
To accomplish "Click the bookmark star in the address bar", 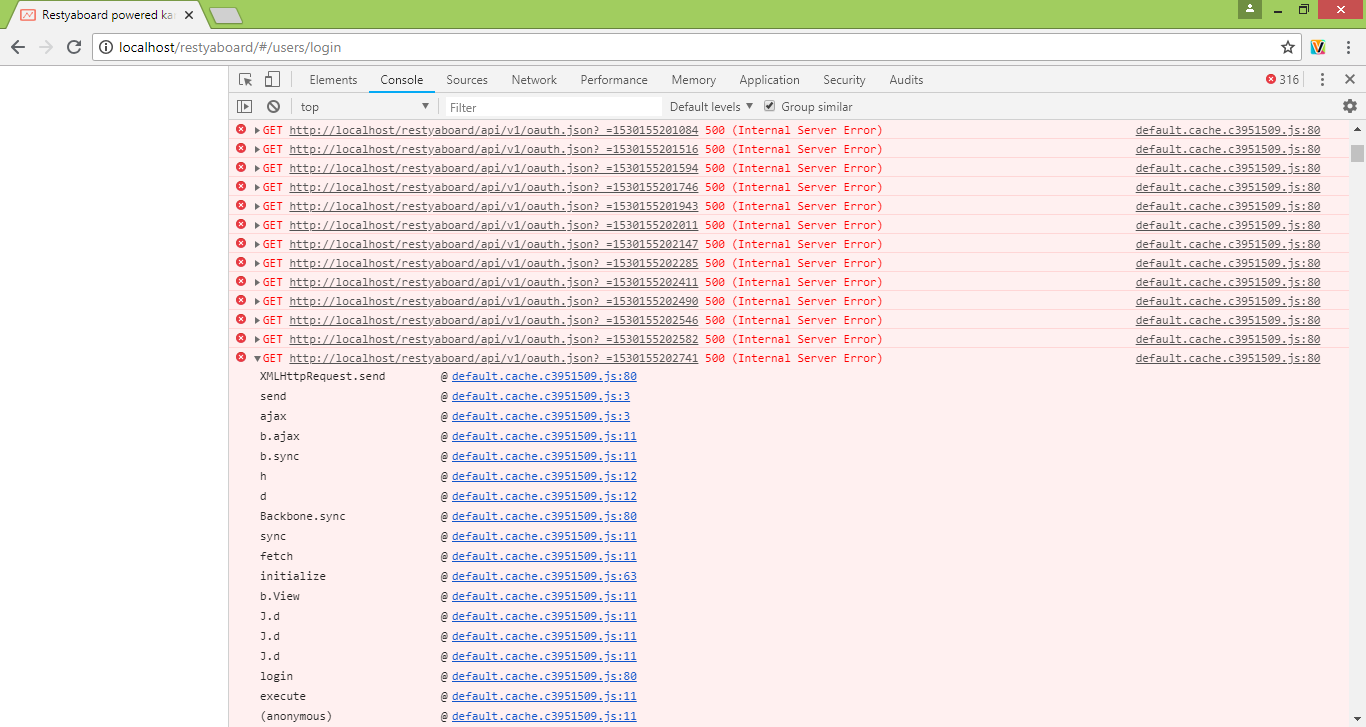I will pos(1289,46).
